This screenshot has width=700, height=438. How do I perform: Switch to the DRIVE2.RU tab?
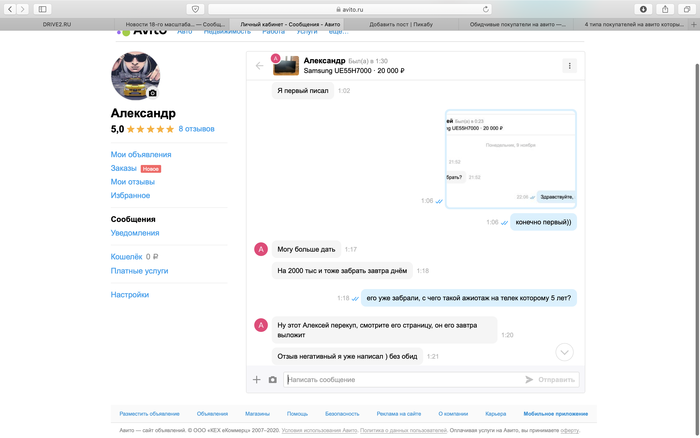(57, 24)
